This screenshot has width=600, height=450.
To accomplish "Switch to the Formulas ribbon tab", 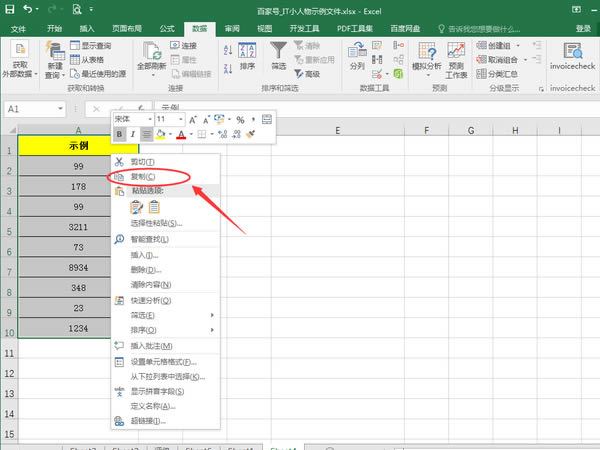I will coord(166,29).
